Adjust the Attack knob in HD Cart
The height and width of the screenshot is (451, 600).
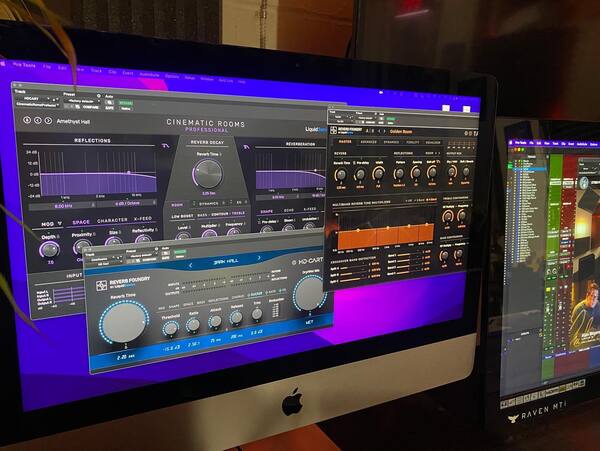click(x=215, y=321)
